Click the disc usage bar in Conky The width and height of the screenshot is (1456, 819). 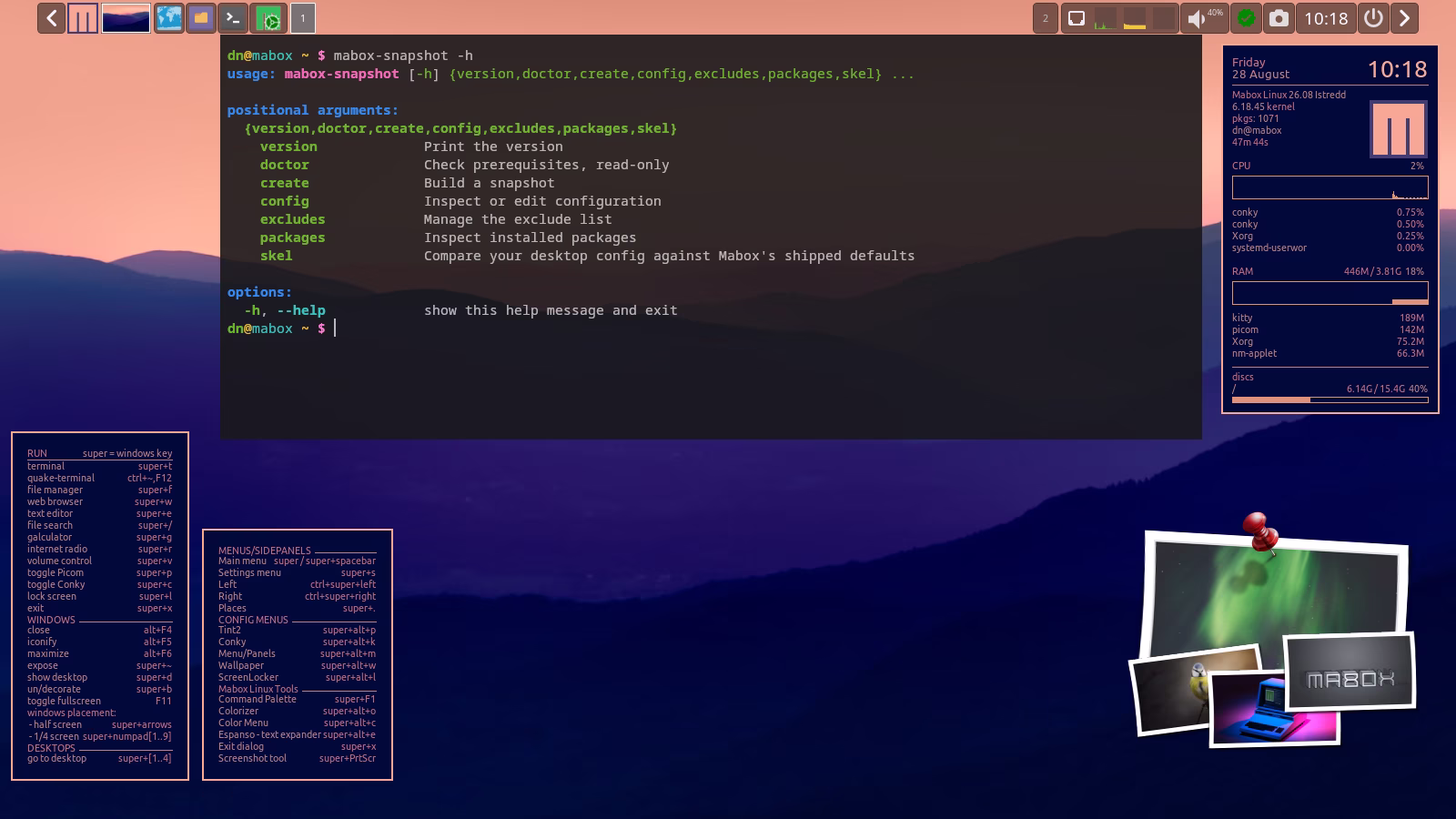coord(1330,399)
